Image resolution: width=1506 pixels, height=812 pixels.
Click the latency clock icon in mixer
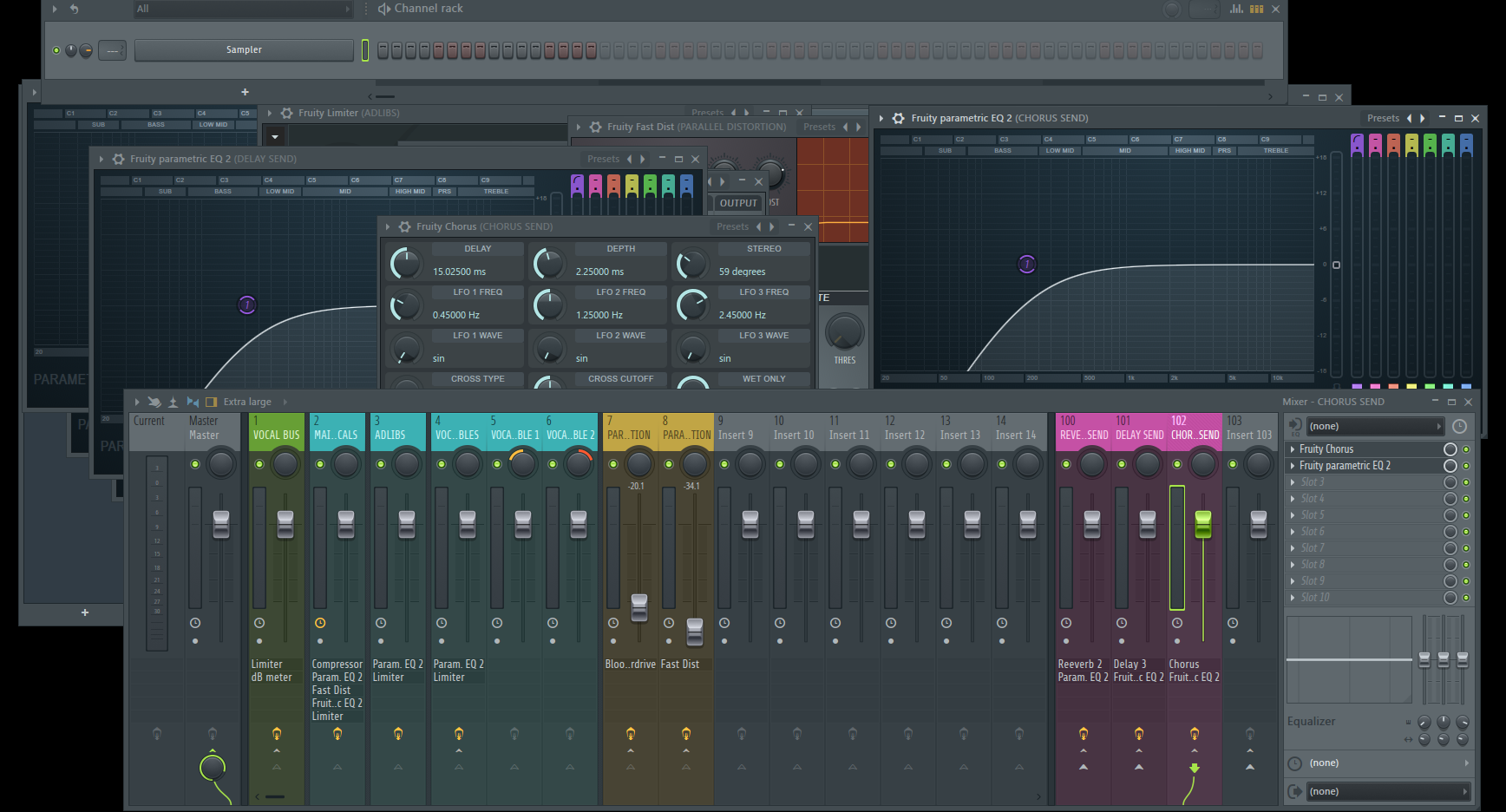click(x=1459, y=426)
